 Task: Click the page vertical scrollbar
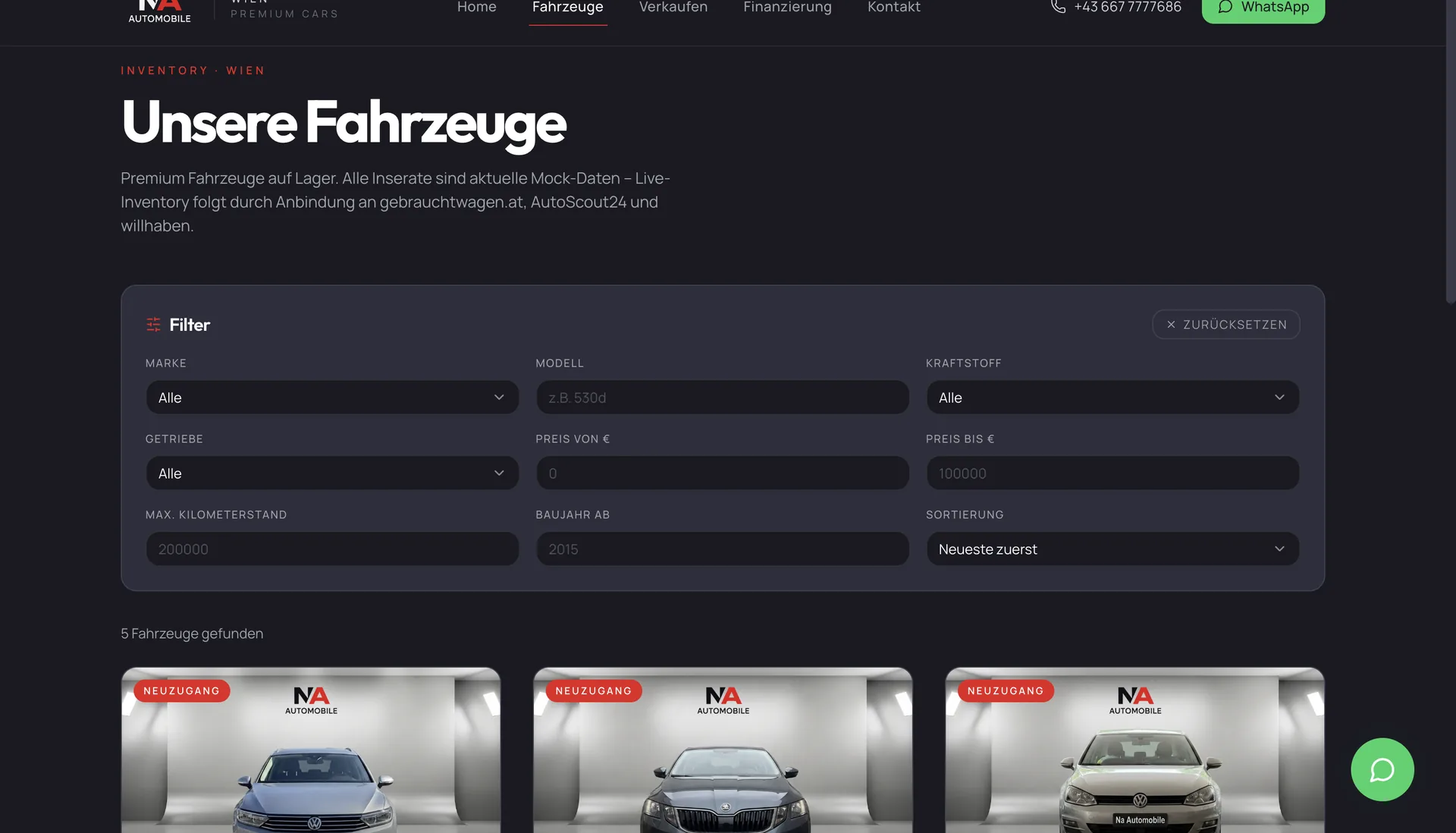[1451, 152]
